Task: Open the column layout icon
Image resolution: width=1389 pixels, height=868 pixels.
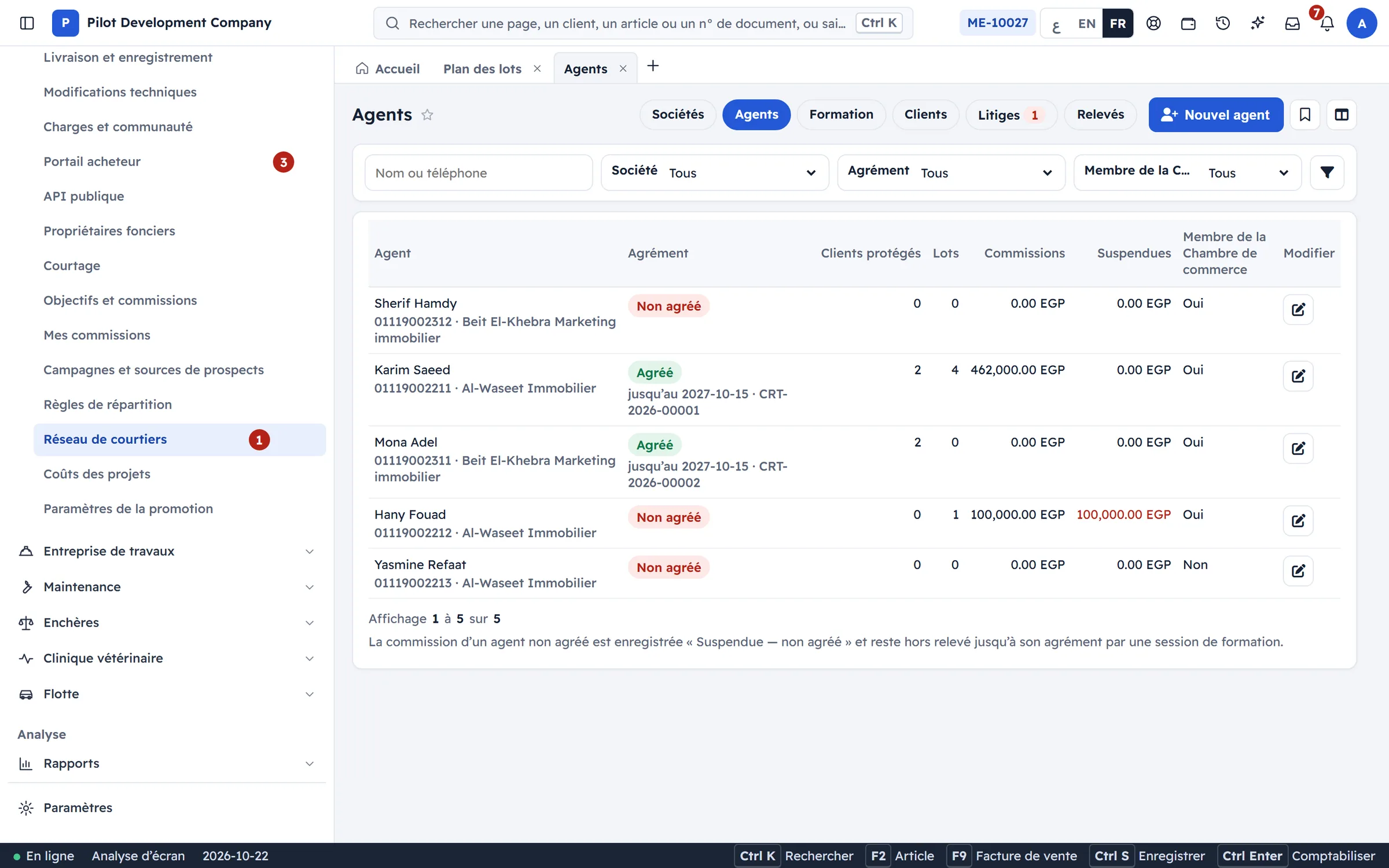Action: click(x=1342, y=115)
